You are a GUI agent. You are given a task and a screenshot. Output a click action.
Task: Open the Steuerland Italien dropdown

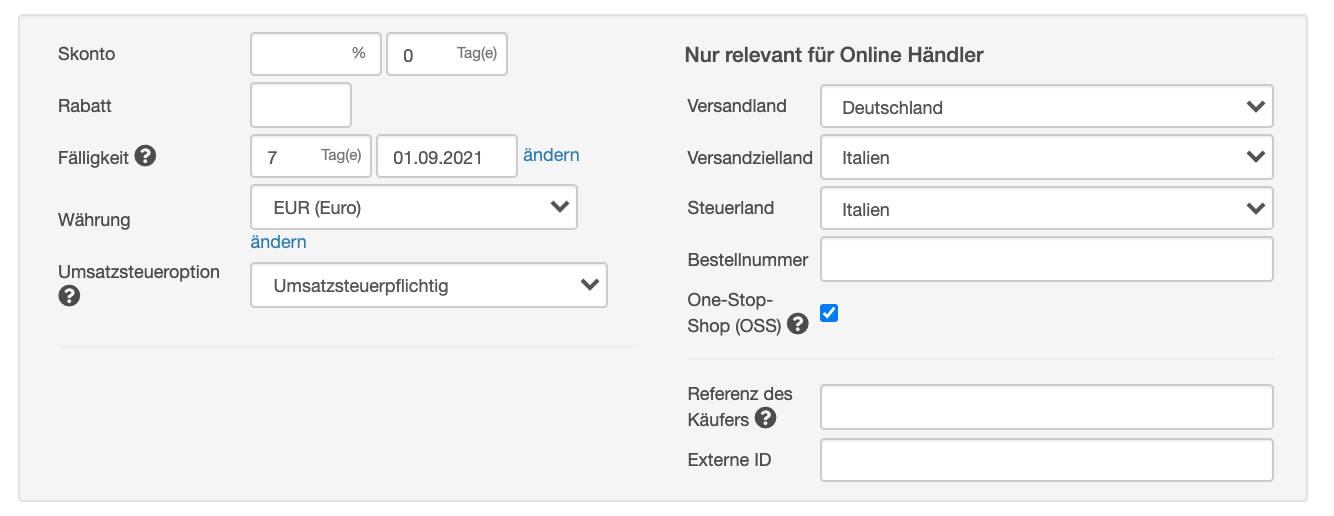pyautogui.click(x=1047, y=208)
